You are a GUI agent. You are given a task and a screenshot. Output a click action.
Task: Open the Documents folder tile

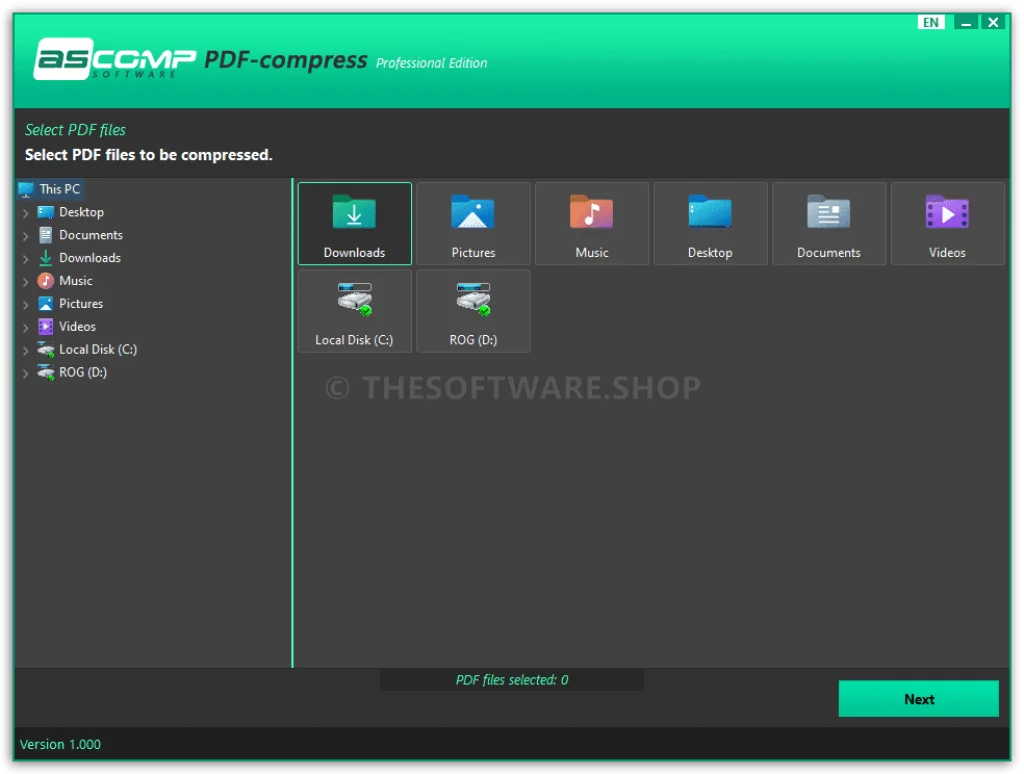pos(829,223)
